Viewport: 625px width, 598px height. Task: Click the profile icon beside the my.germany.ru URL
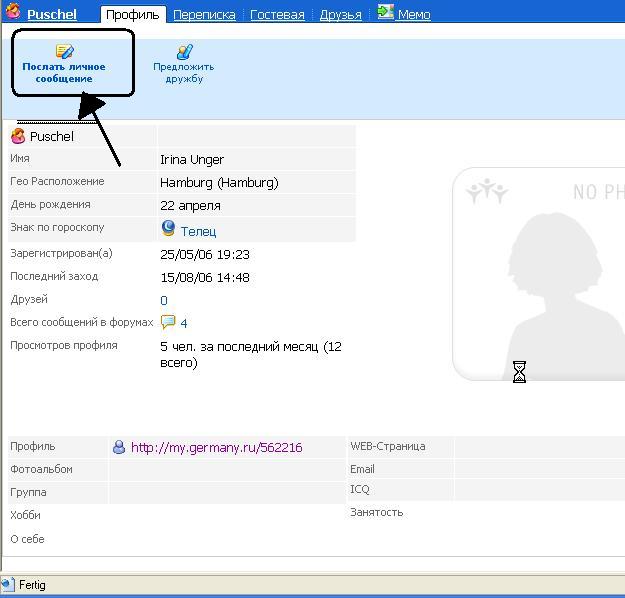(119, 448)
